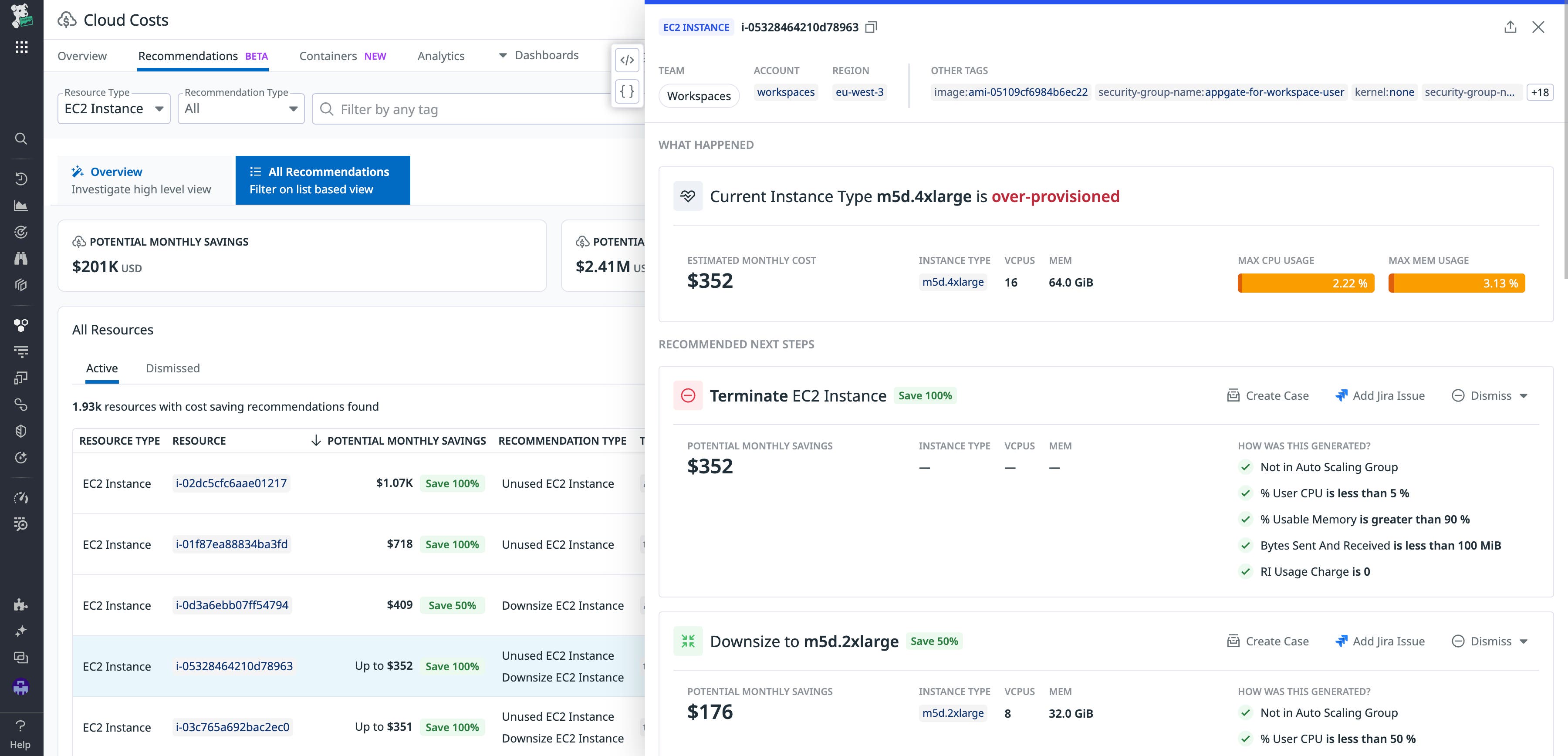
Task: Open the Resource Type dropdown showing EC2 Instance
Action: [113, 108]
